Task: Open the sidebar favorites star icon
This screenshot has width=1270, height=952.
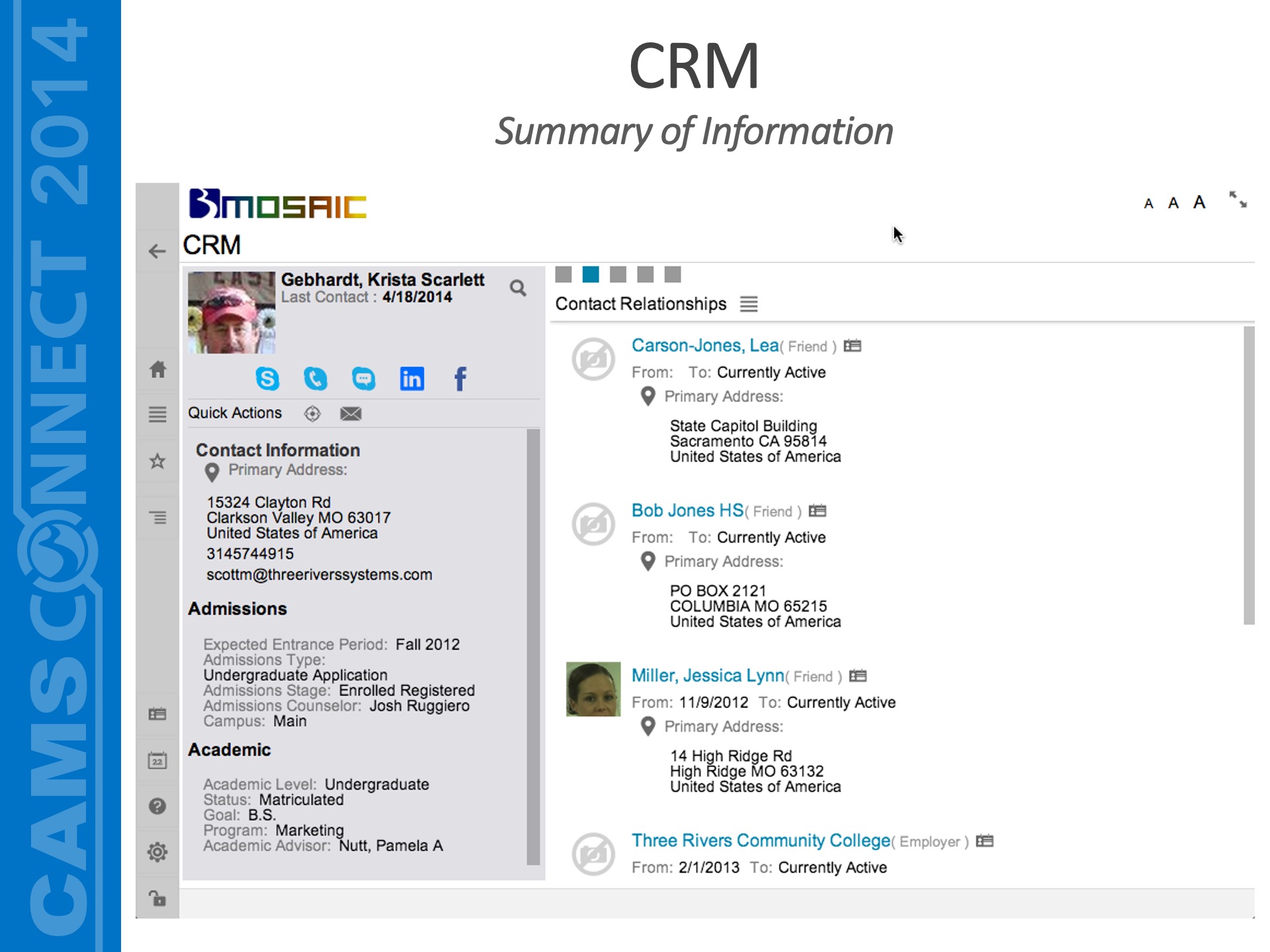Action: (157, 461)
